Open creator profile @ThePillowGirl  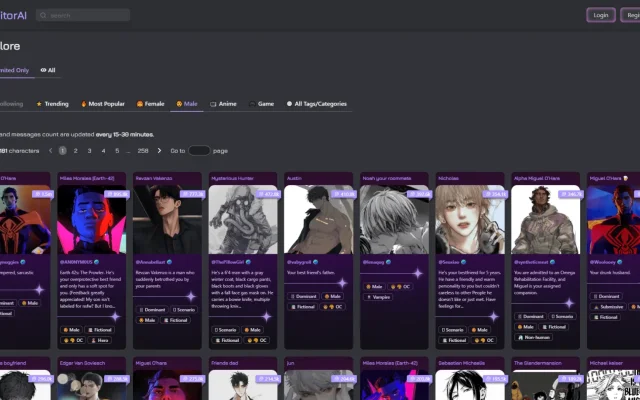(x=228, y=262)
